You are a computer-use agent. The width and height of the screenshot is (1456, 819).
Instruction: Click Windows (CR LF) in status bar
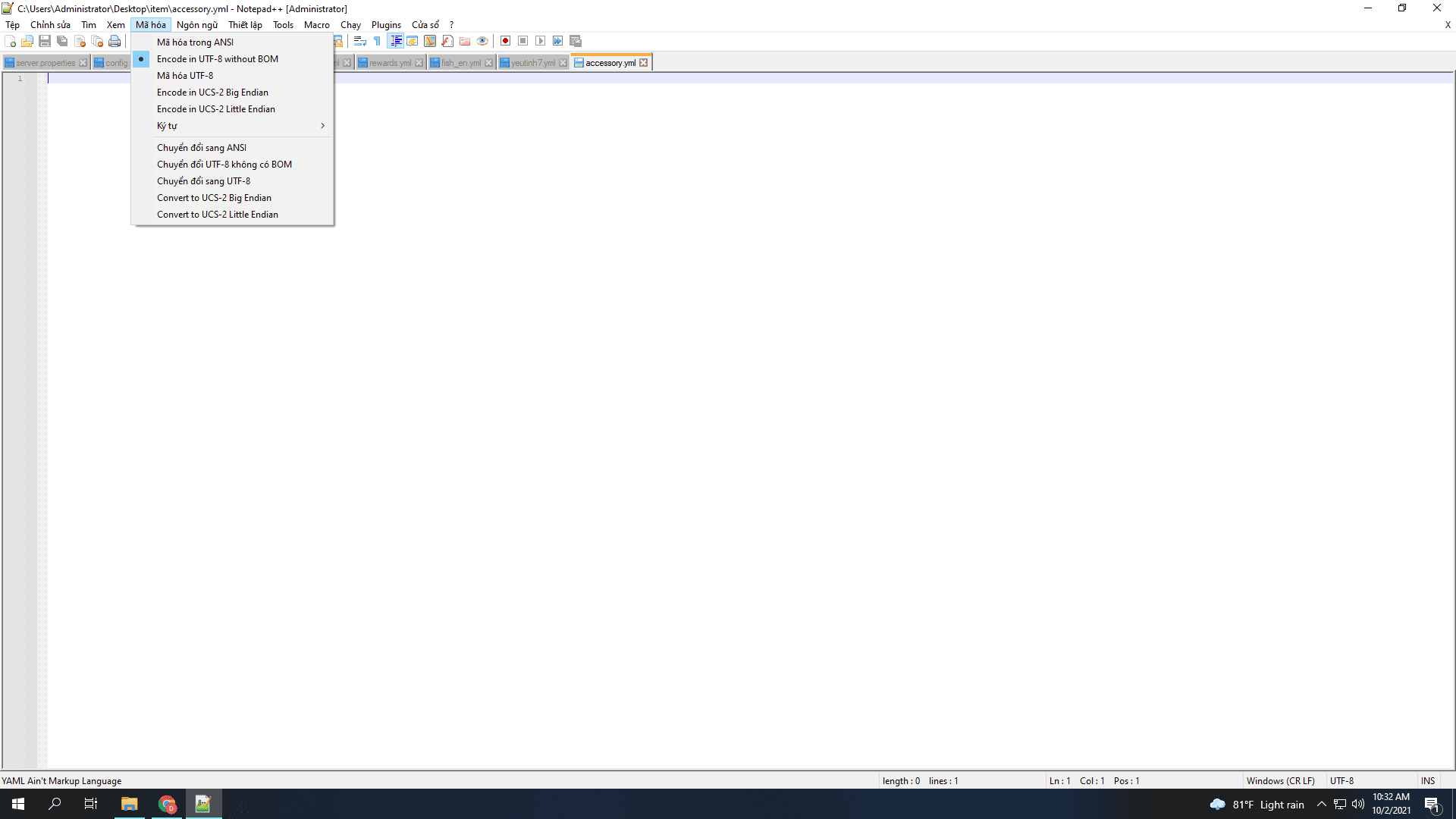tap(1280, 781)
